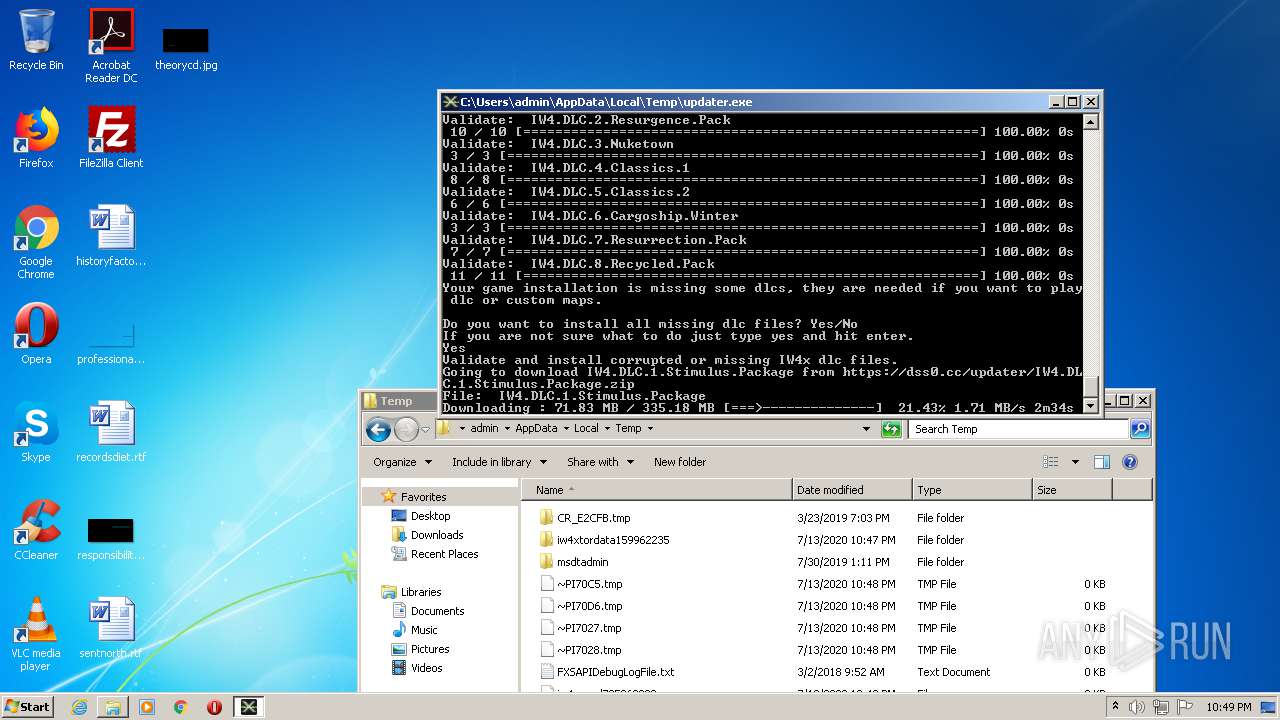The width and height of the screenshot is (1280, 720).
Task: Select the iw4xtordata159962235 folder
Action: [x=613, y=540]
